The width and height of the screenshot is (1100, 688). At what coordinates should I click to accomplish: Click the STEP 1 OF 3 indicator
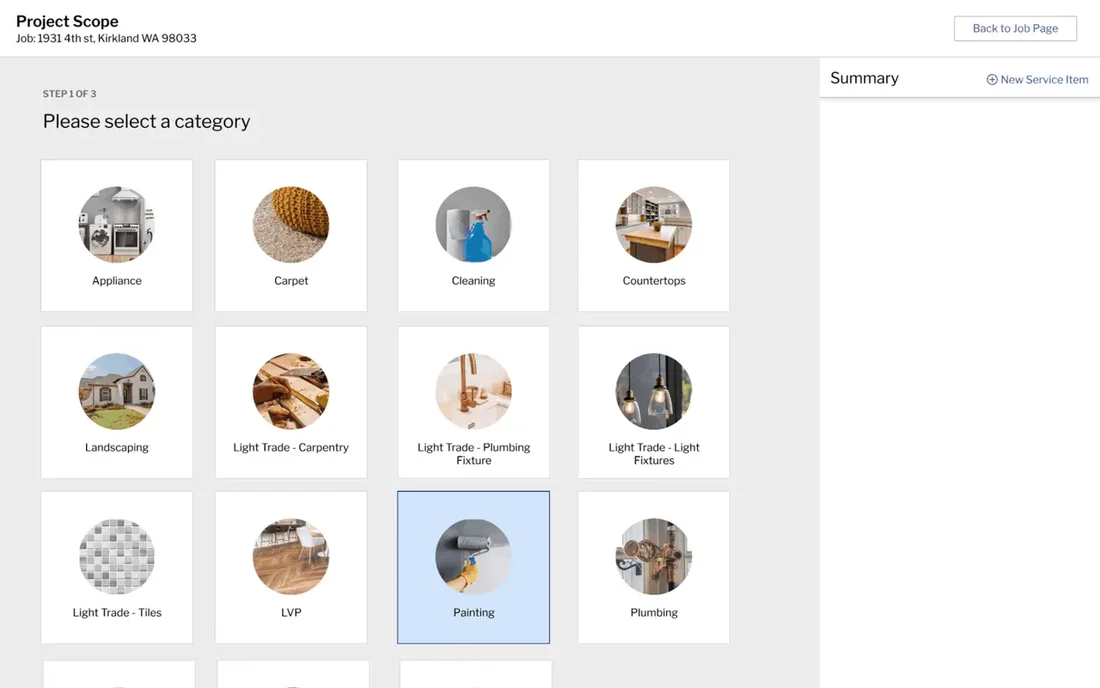click(x=69, y=94)
